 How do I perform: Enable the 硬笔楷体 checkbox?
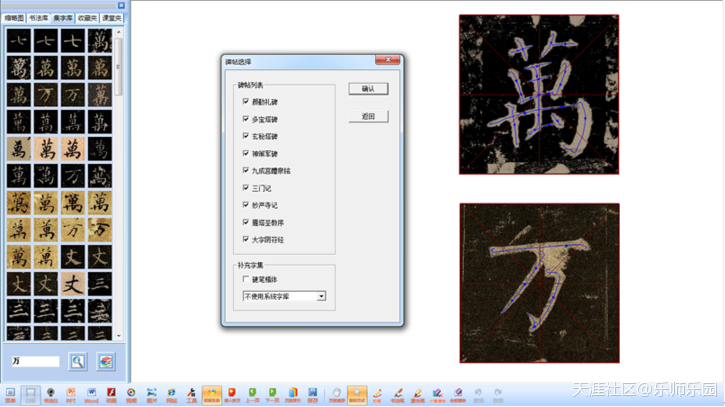coord(246,280)
